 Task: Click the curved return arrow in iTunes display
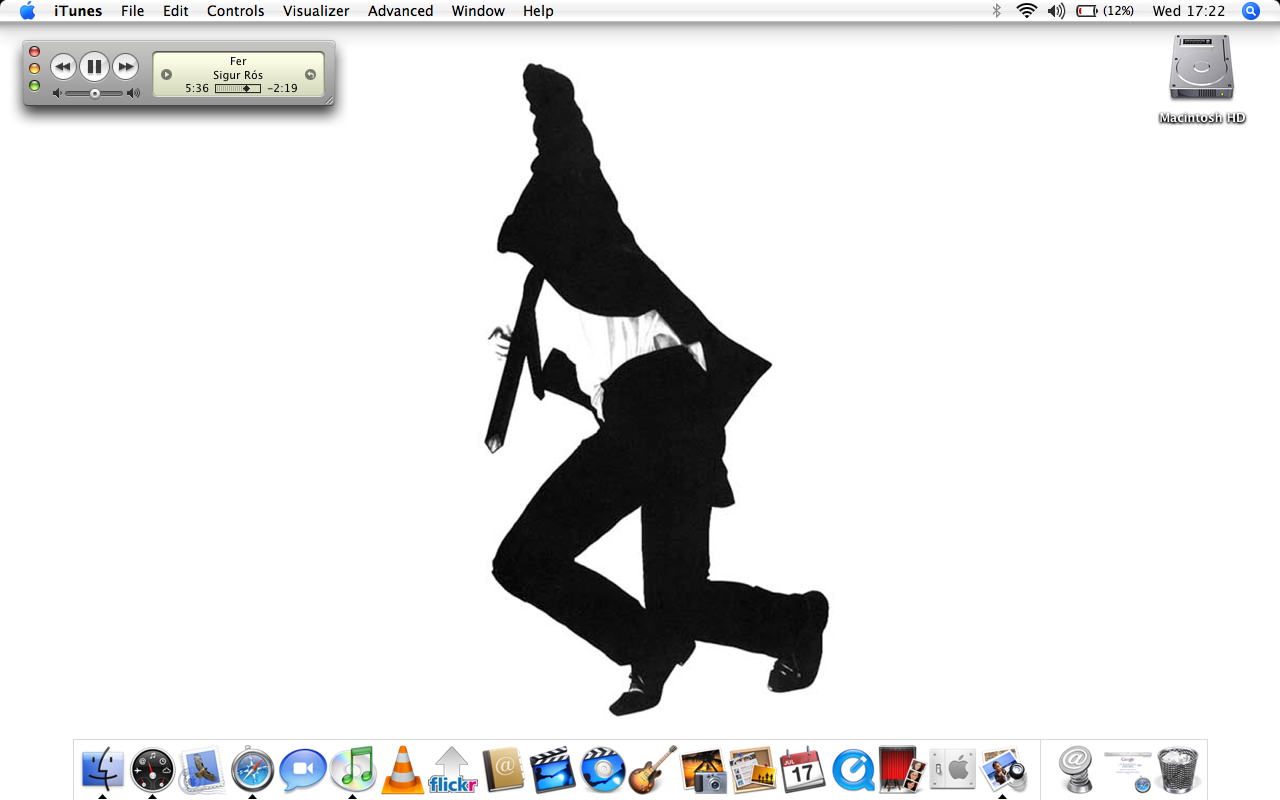coord(310,75)
